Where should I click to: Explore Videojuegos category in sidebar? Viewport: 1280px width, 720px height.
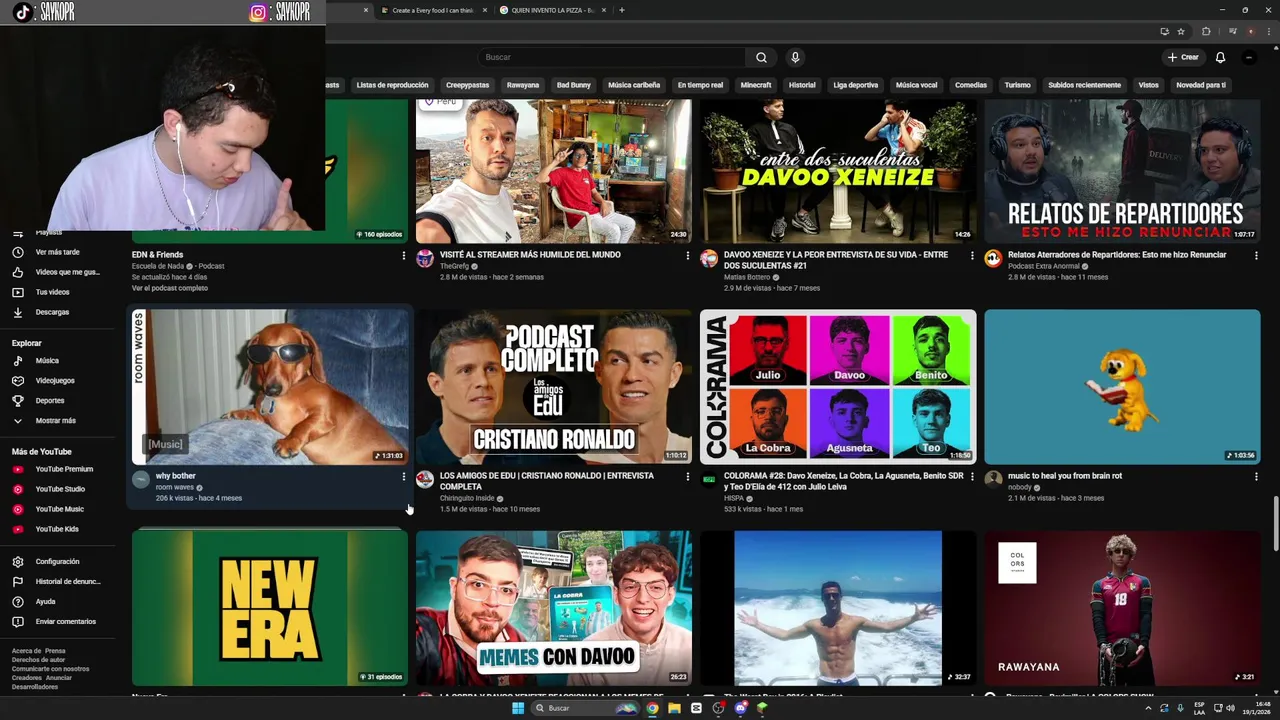point(55,380)
